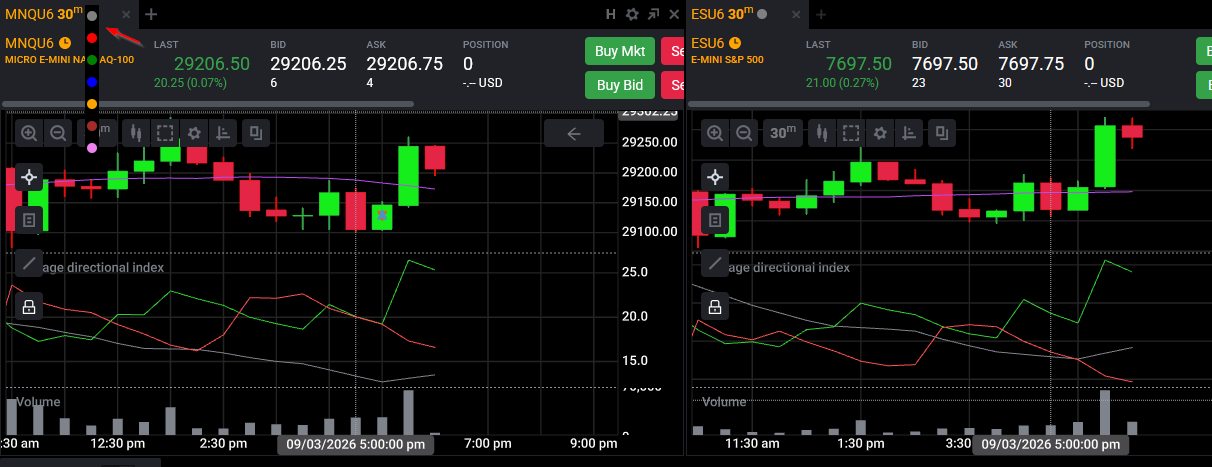Close the MNQU6 30m tab

125,15
